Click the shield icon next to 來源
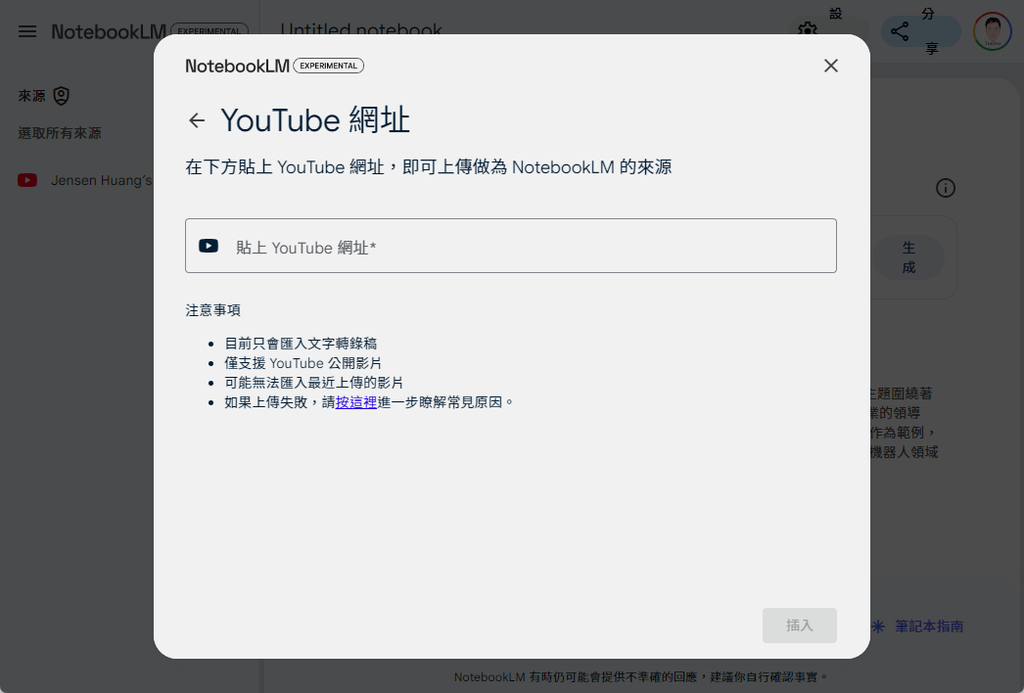This screenshot has height=693, width=1024. [61, 96]
